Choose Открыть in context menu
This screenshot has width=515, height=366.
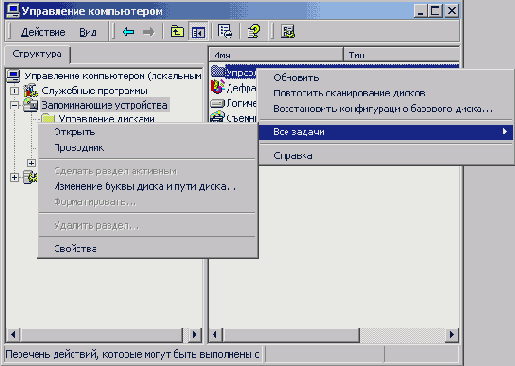coord(148,132)
